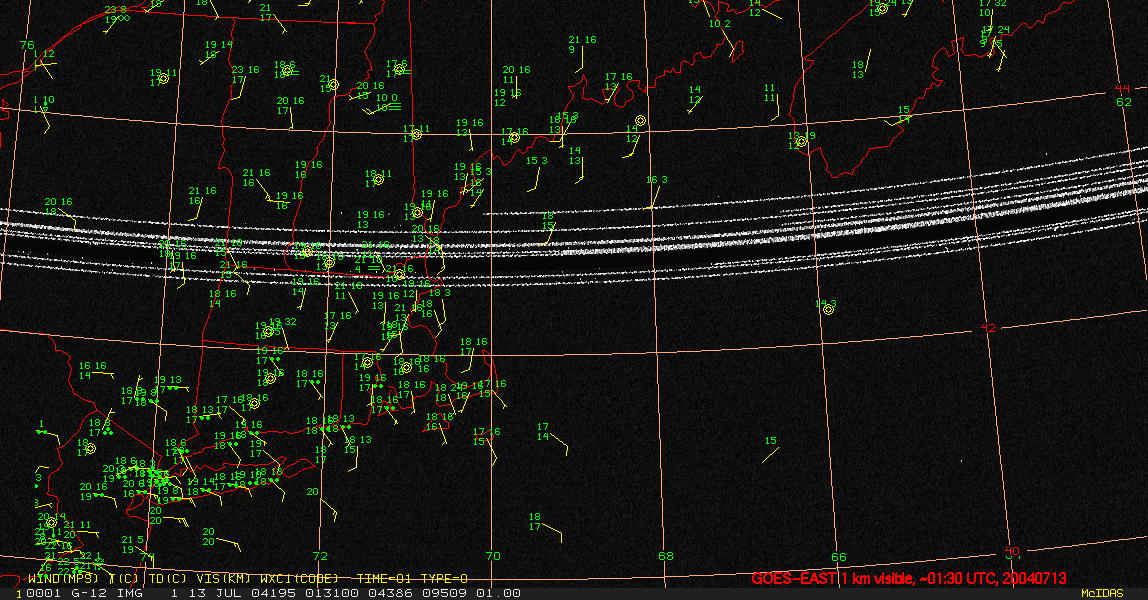This screenshot has height=600, width=1148.
Task: Click 0001 in the status bar
Action: [41, 593]
